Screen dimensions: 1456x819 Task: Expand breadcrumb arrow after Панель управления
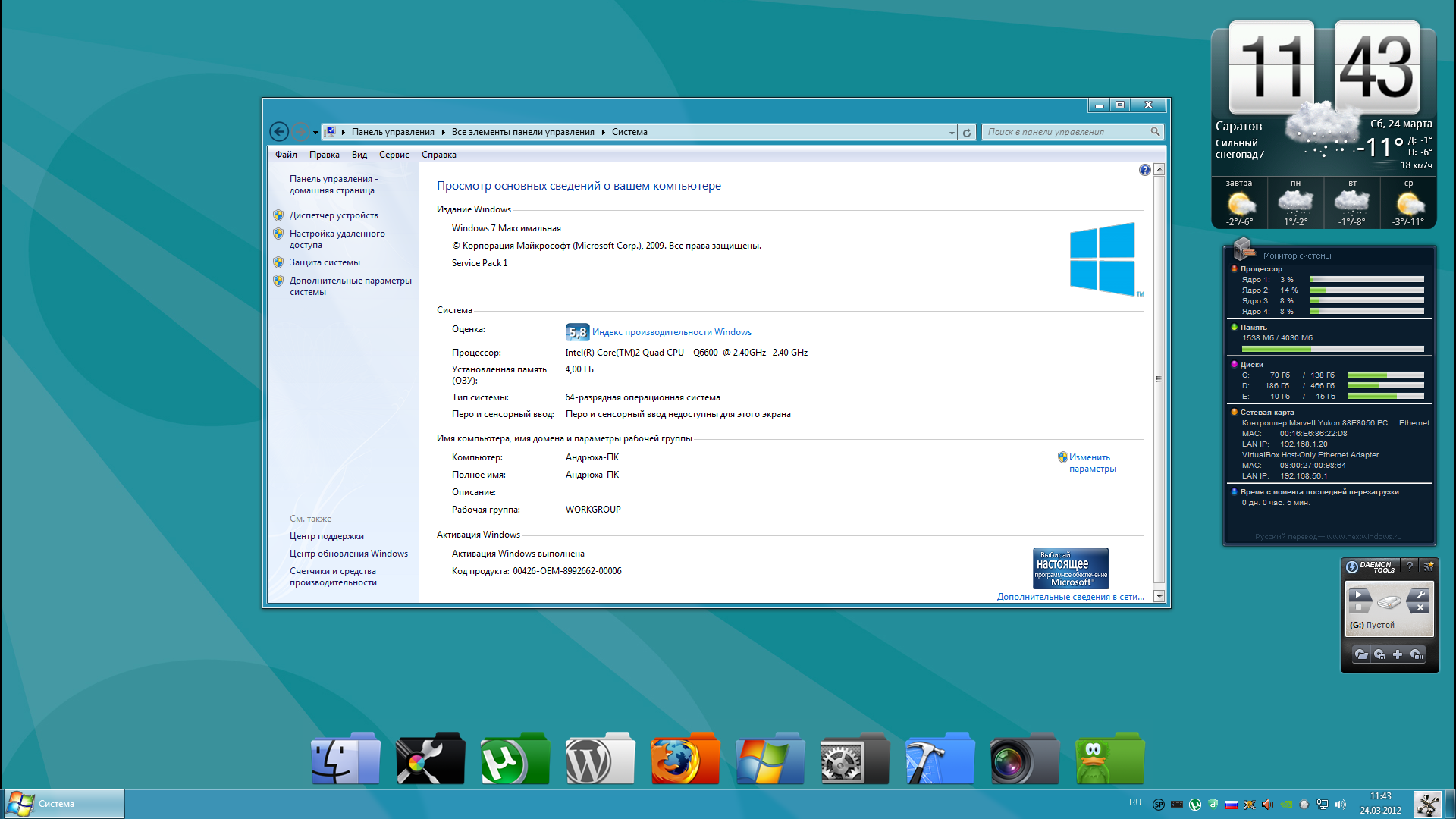pyautogui.click(x=443, y=132)
